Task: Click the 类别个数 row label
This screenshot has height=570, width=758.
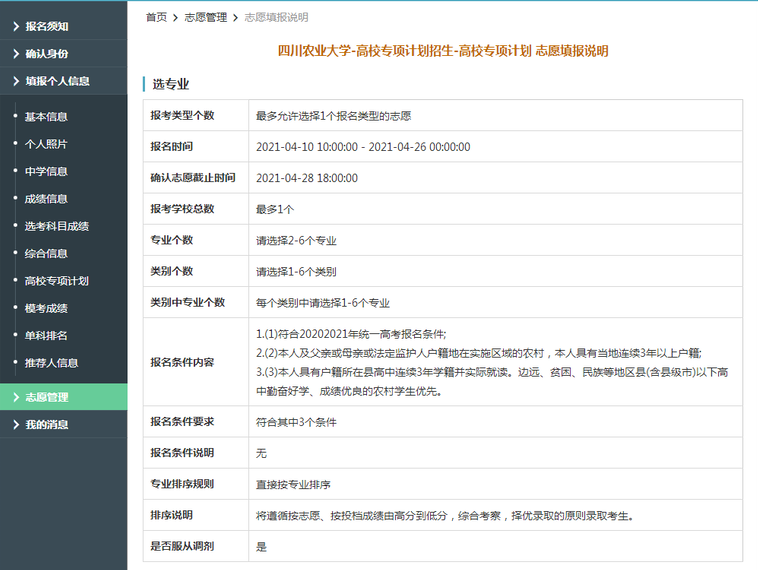Action: pyautogui.click(x=172, y=271)
